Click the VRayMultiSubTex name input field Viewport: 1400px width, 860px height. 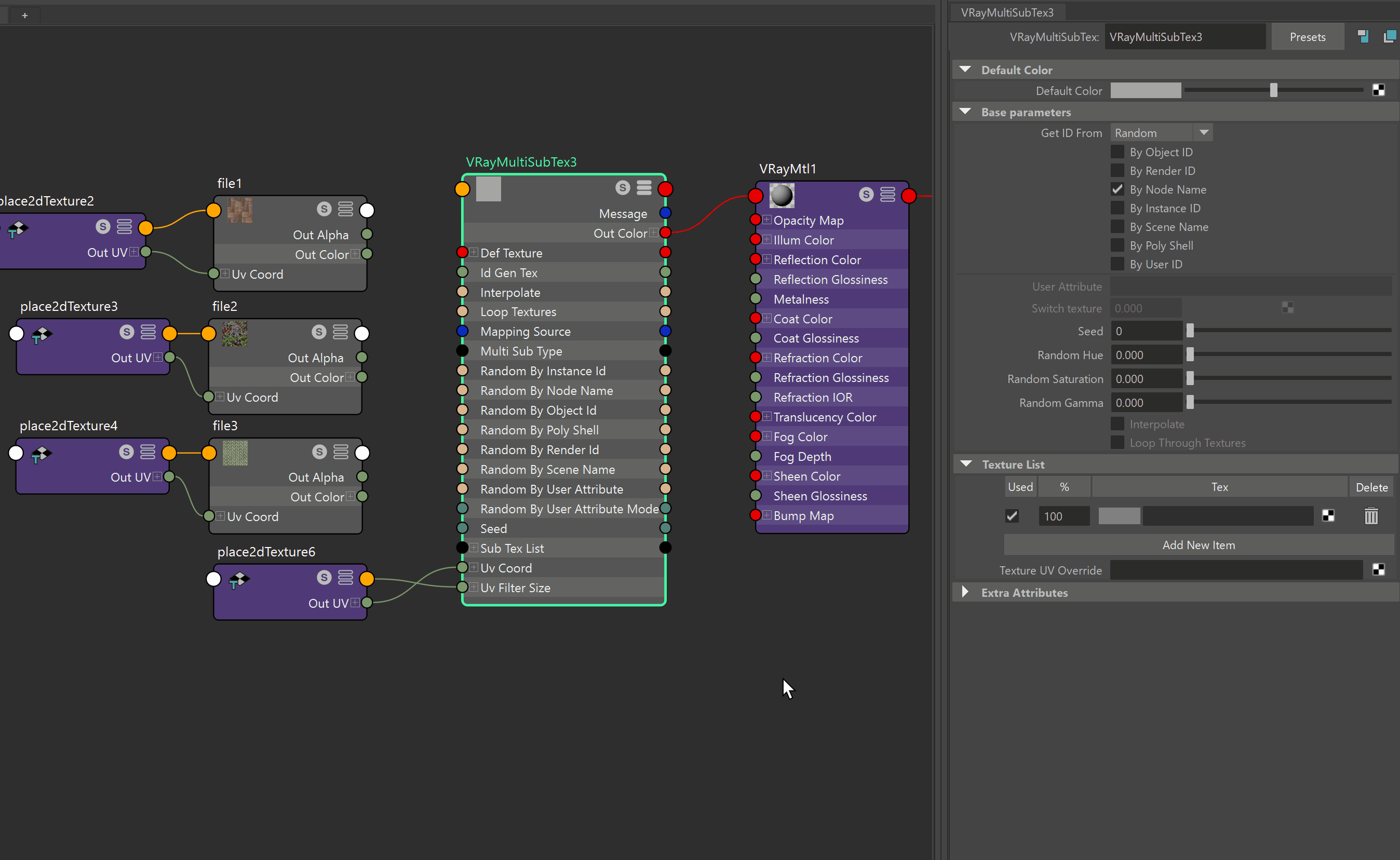click(1185, 37)
